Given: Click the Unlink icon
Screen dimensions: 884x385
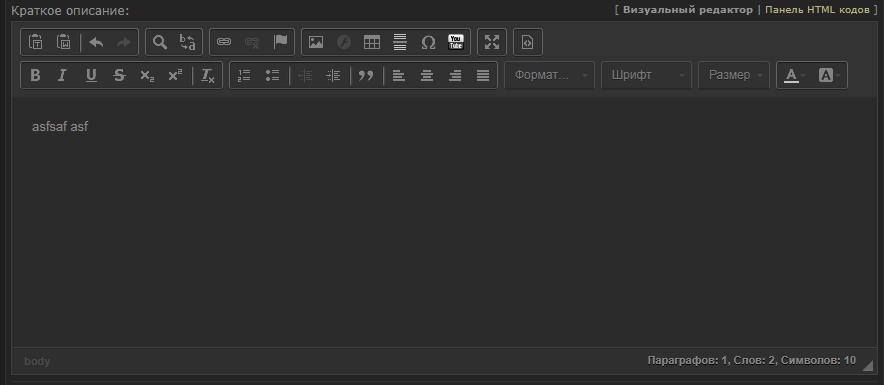Looking at the screenshot, I should pyautogui.click(x=252, y=42).
